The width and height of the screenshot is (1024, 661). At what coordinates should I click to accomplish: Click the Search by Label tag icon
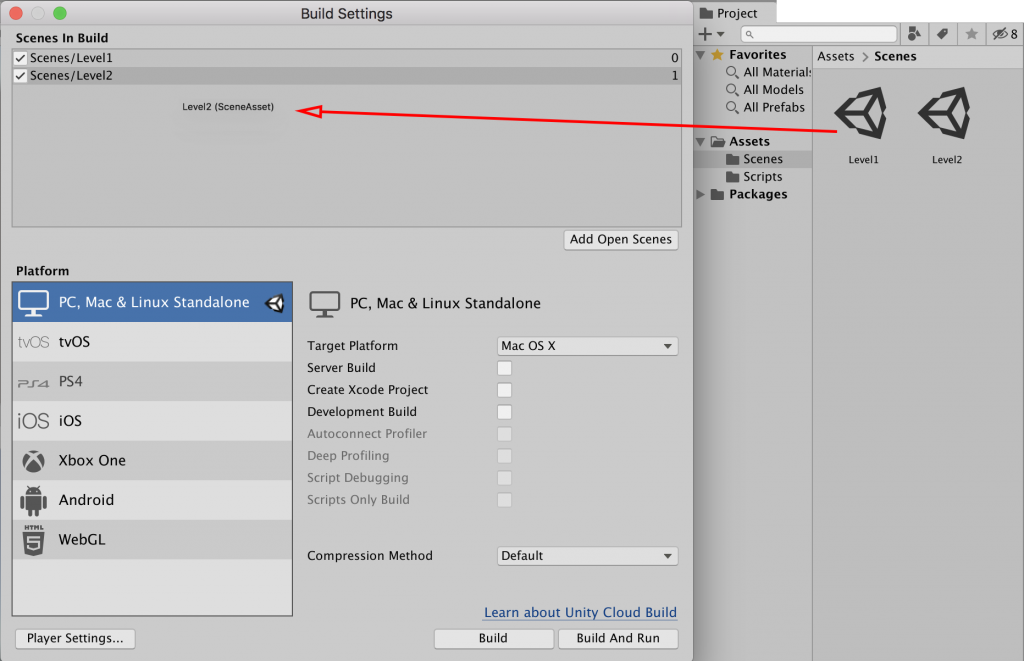coord(941,34)
